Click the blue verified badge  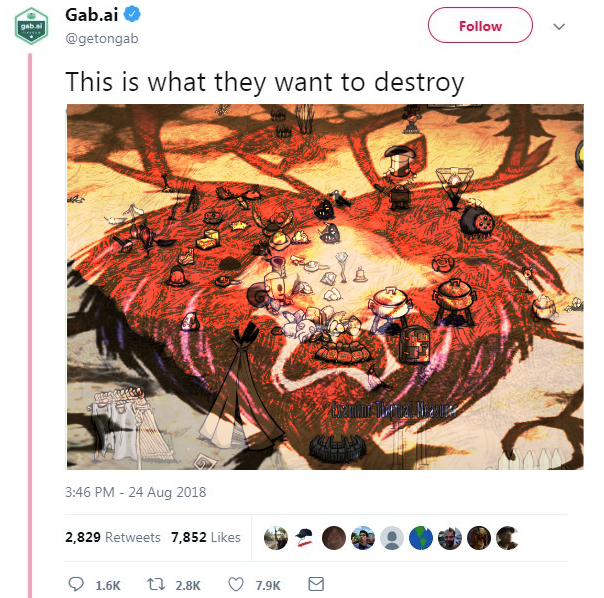click(132, 15)
